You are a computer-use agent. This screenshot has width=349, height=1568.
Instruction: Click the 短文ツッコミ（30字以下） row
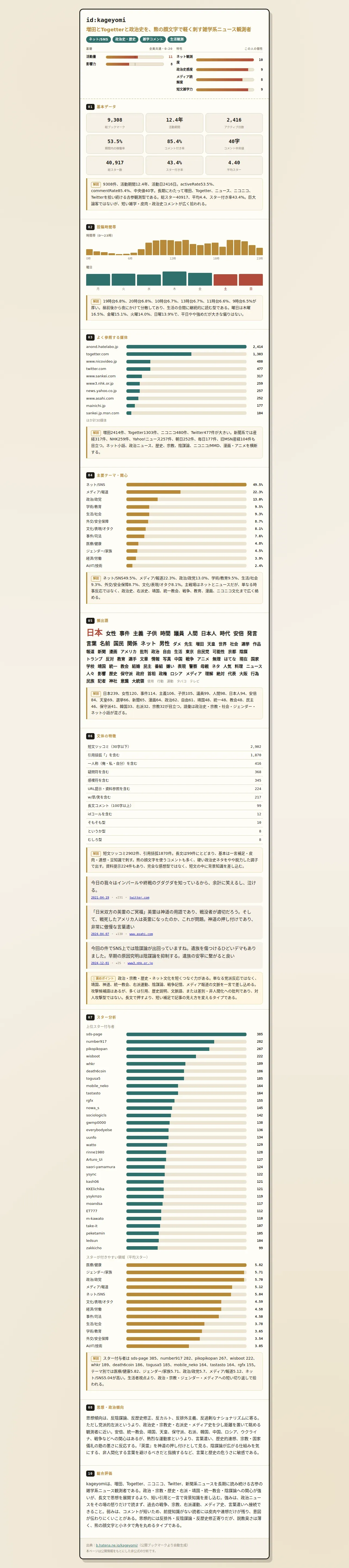pyautogui.click(x=174, y=747)
